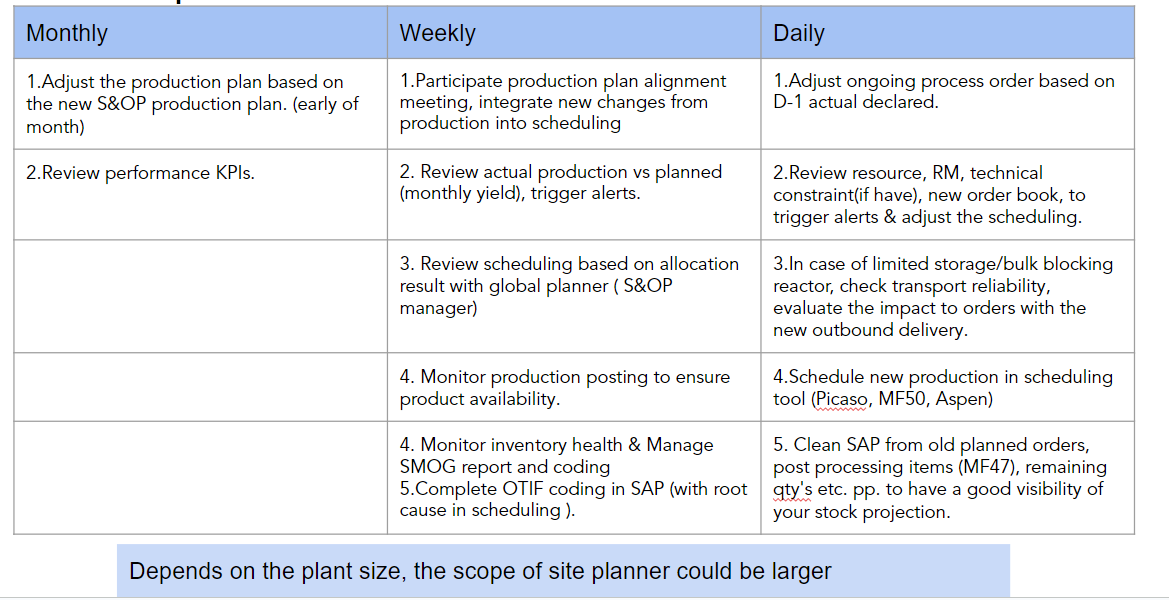
Task: Select the production plan alignment meeting cell
Action: tap(573, 102)
